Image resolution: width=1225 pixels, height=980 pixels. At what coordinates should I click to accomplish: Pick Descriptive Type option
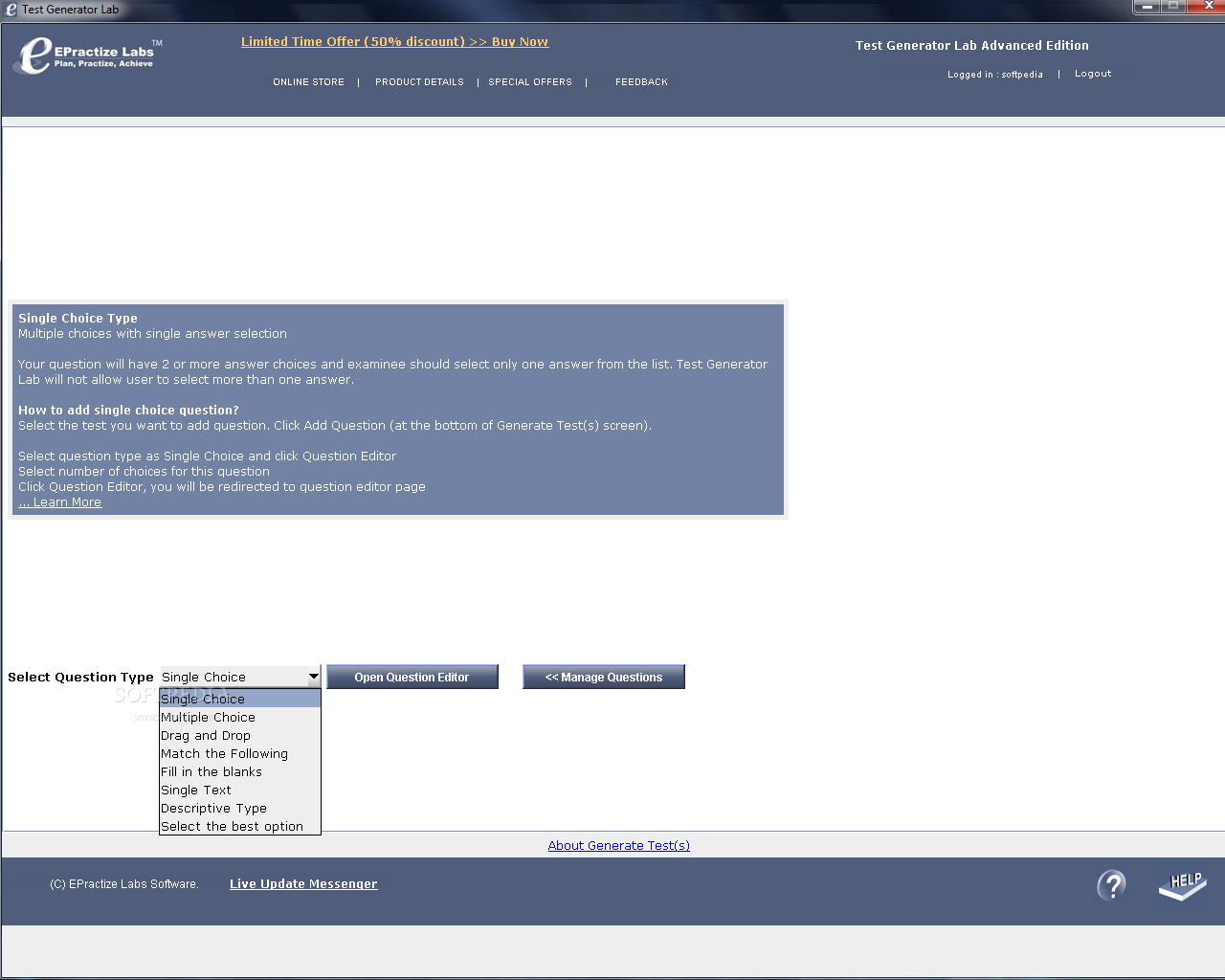click(240, 808)
